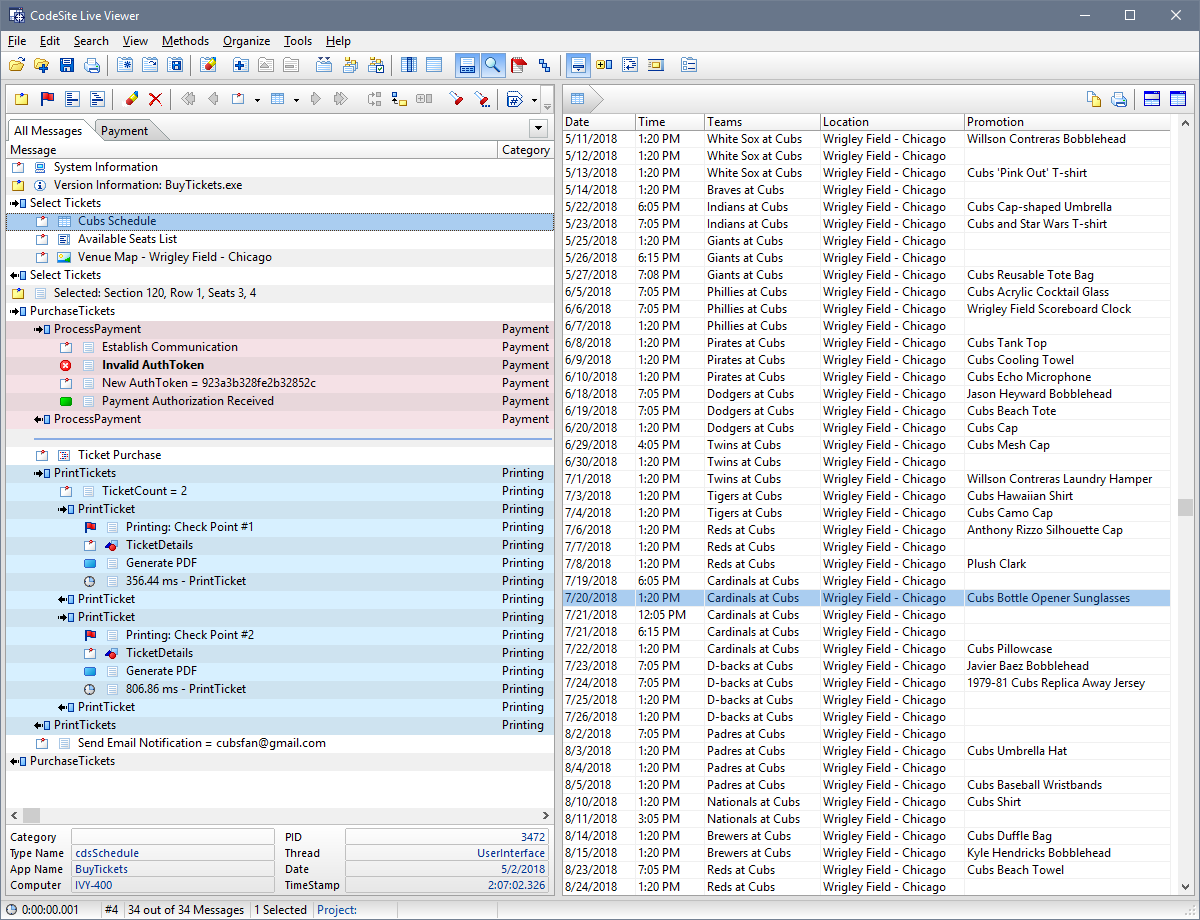Copy grid data with the copy page icon
This screenshot has height=920, width=1200.
1096,99
